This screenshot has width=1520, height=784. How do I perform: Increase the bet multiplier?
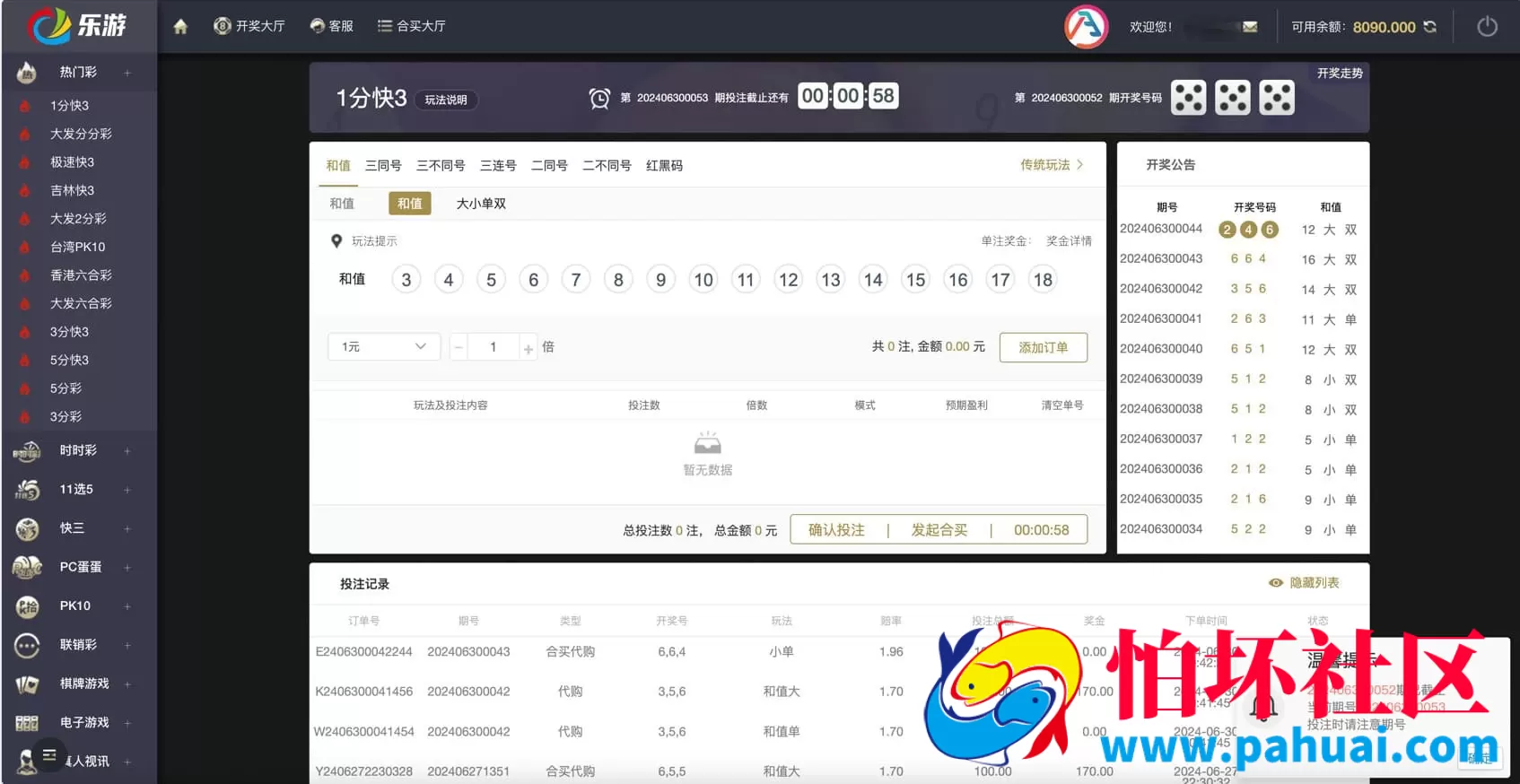tap(529, 348)
